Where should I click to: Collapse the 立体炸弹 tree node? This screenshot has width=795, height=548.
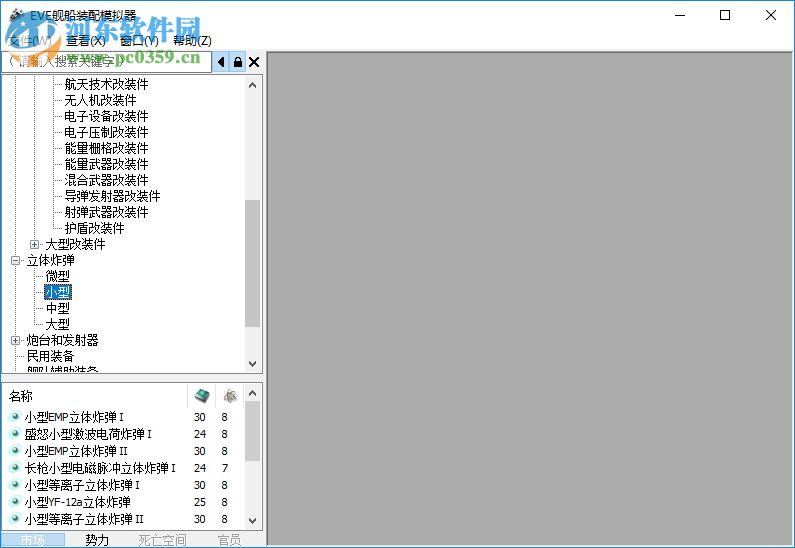(16, 261)
